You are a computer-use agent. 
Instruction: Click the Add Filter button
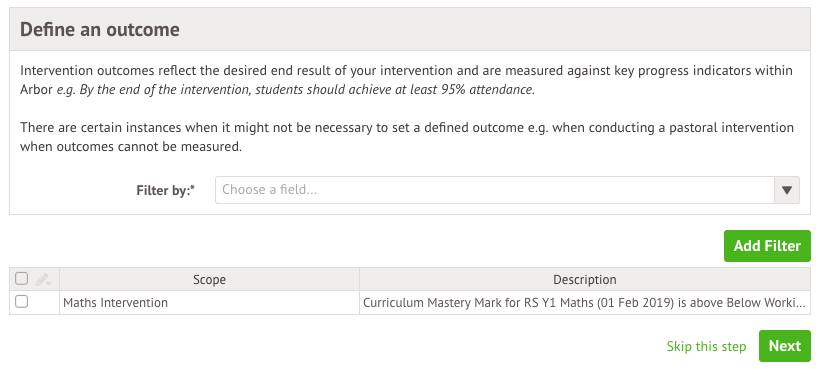[767, 246]
